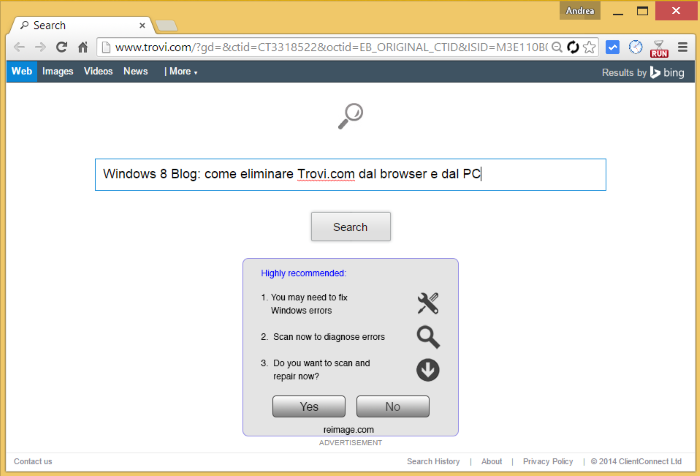Go to the browser home page icon
The height and width of the screenshot is (476, 700).
click(x=83, y=47)
